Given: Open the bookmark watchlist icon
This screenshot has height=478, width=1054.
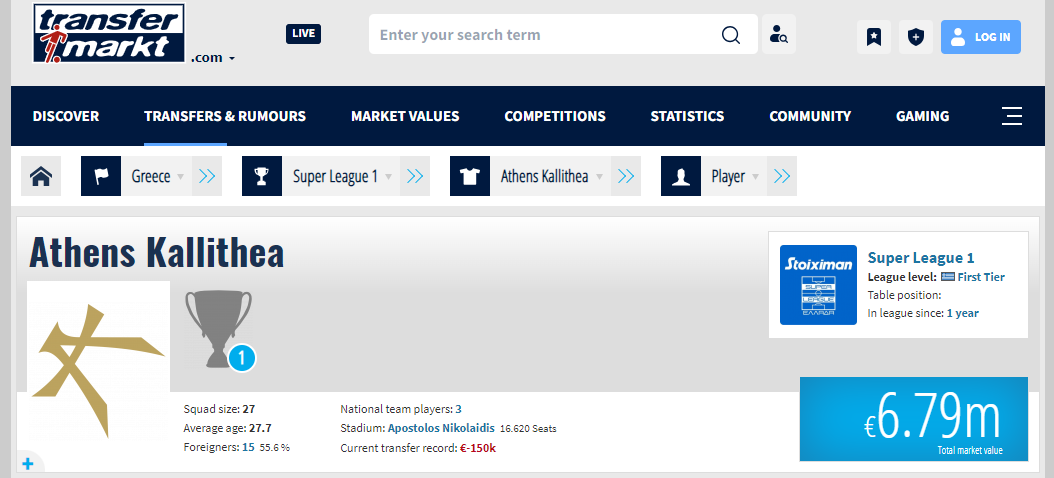Looking at the screenshot, I should coord(874,37).
